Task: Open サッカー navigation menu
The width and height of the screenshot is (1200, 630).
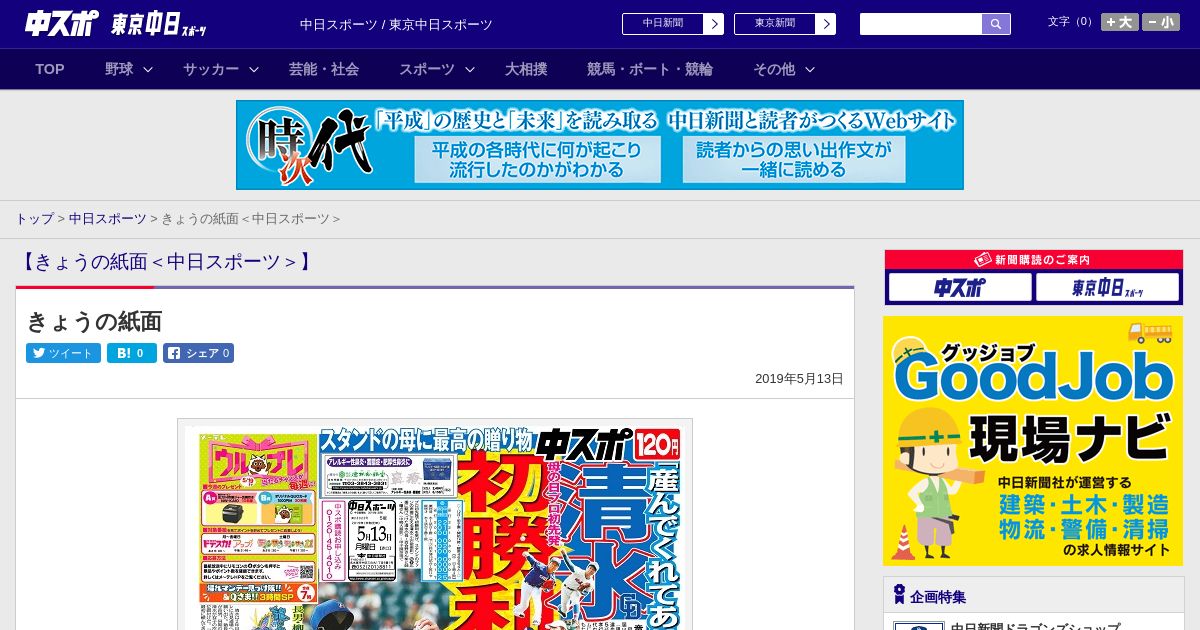Action: tap(210, 69)
